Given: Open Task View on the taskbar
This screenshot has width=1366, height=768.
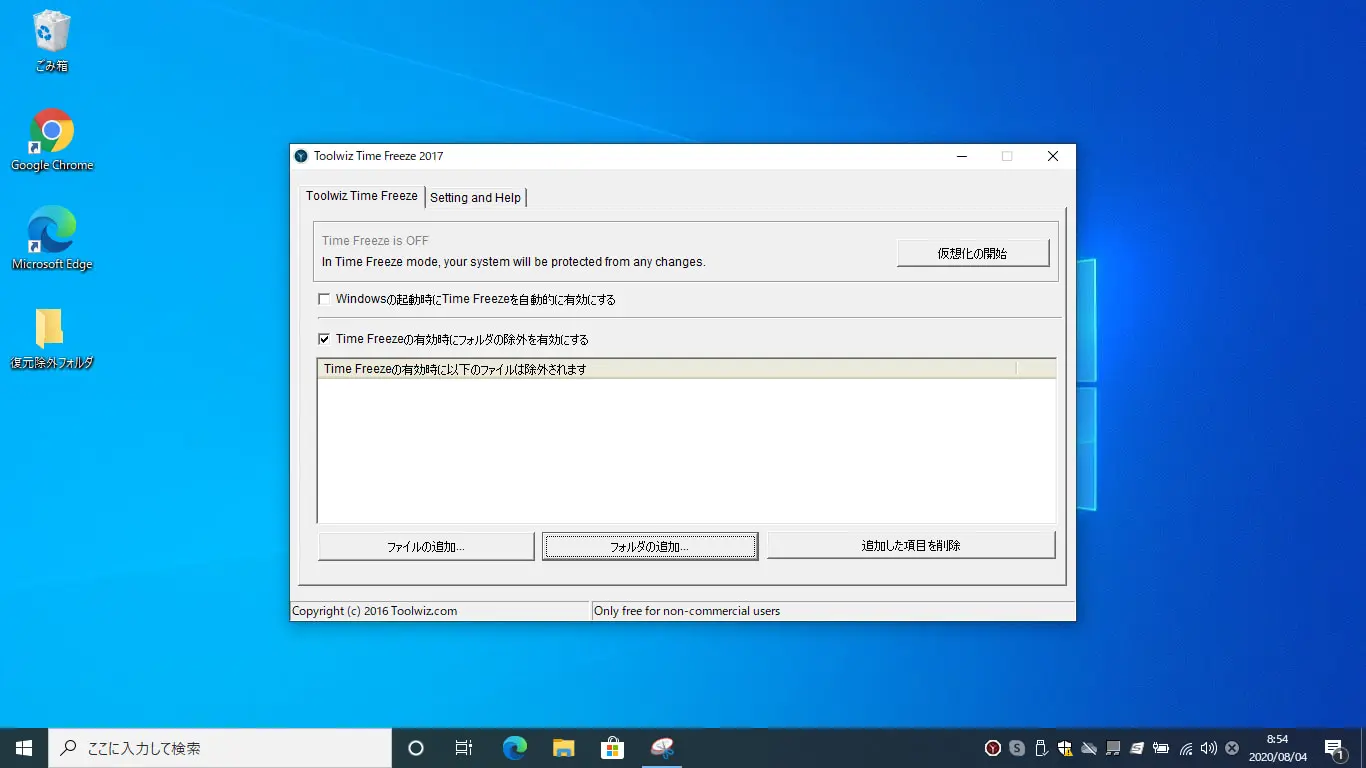Looking at the screenshot, I should [x=464, y=748].
